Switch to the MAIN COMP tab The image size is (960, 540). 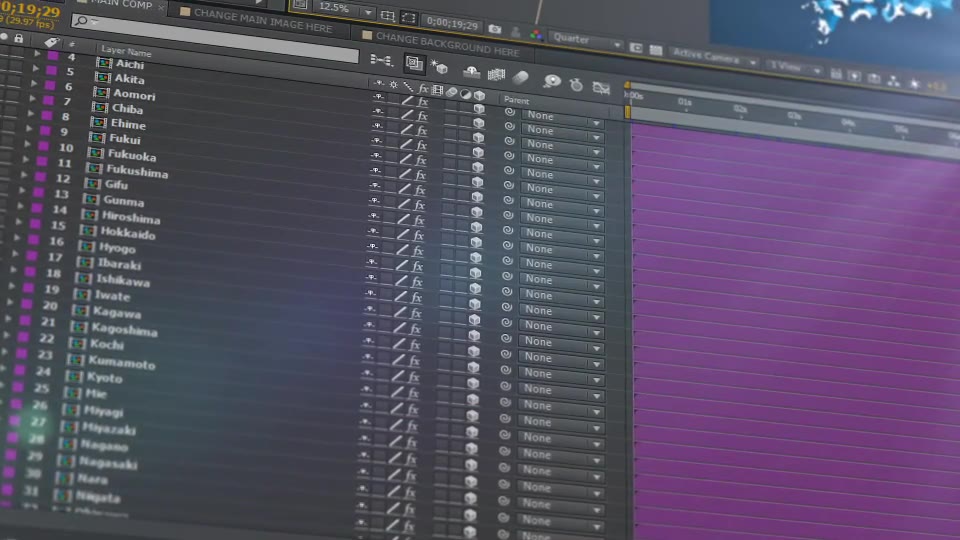121,4
